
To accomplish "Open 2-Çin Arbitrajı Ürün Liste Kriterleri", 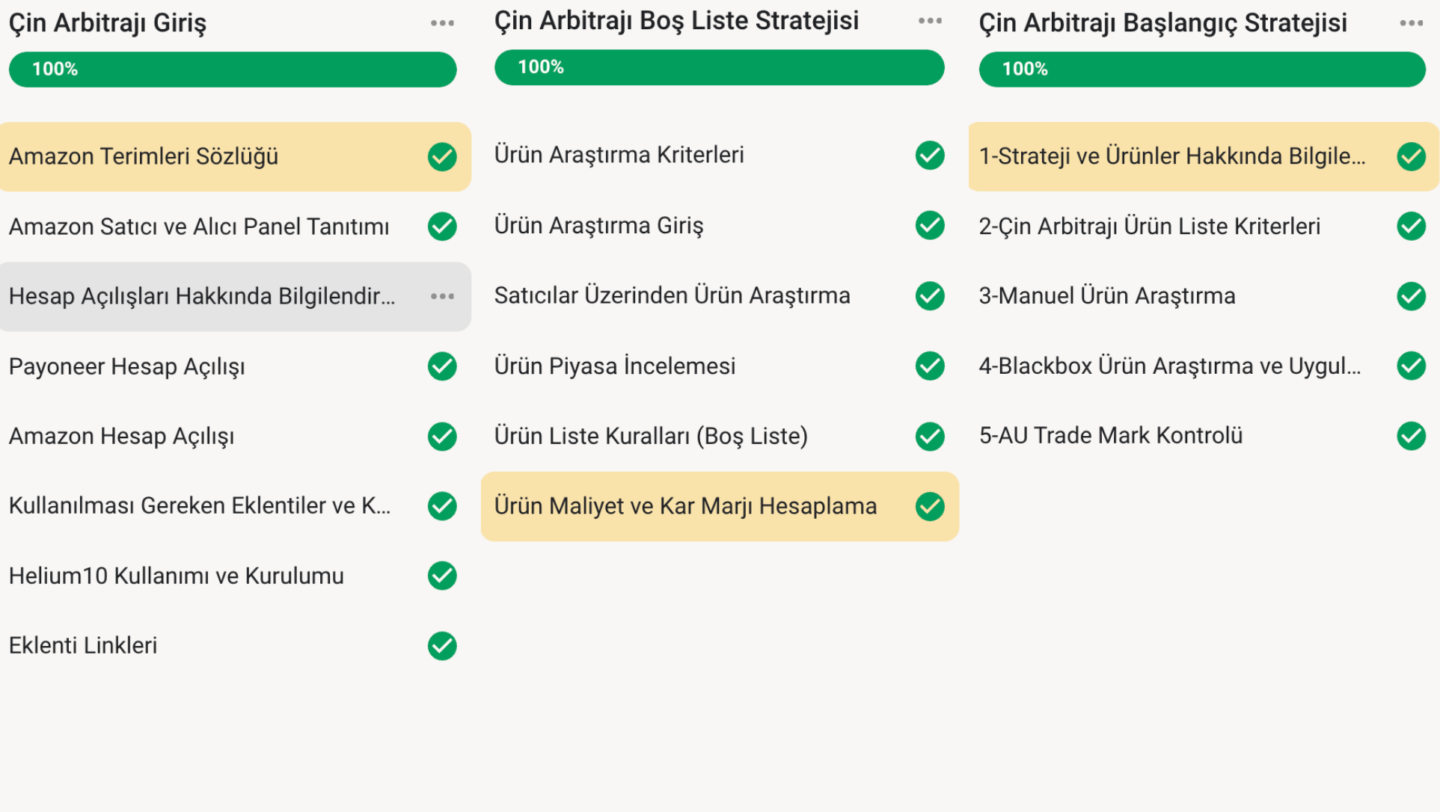I will coord(1204,227).
